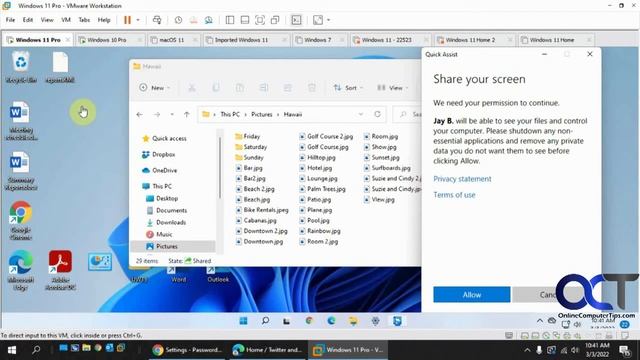Viewport: 640px width, 360px height.
Task: Select the Sunset.jpg file
Action: click(381, 158)
